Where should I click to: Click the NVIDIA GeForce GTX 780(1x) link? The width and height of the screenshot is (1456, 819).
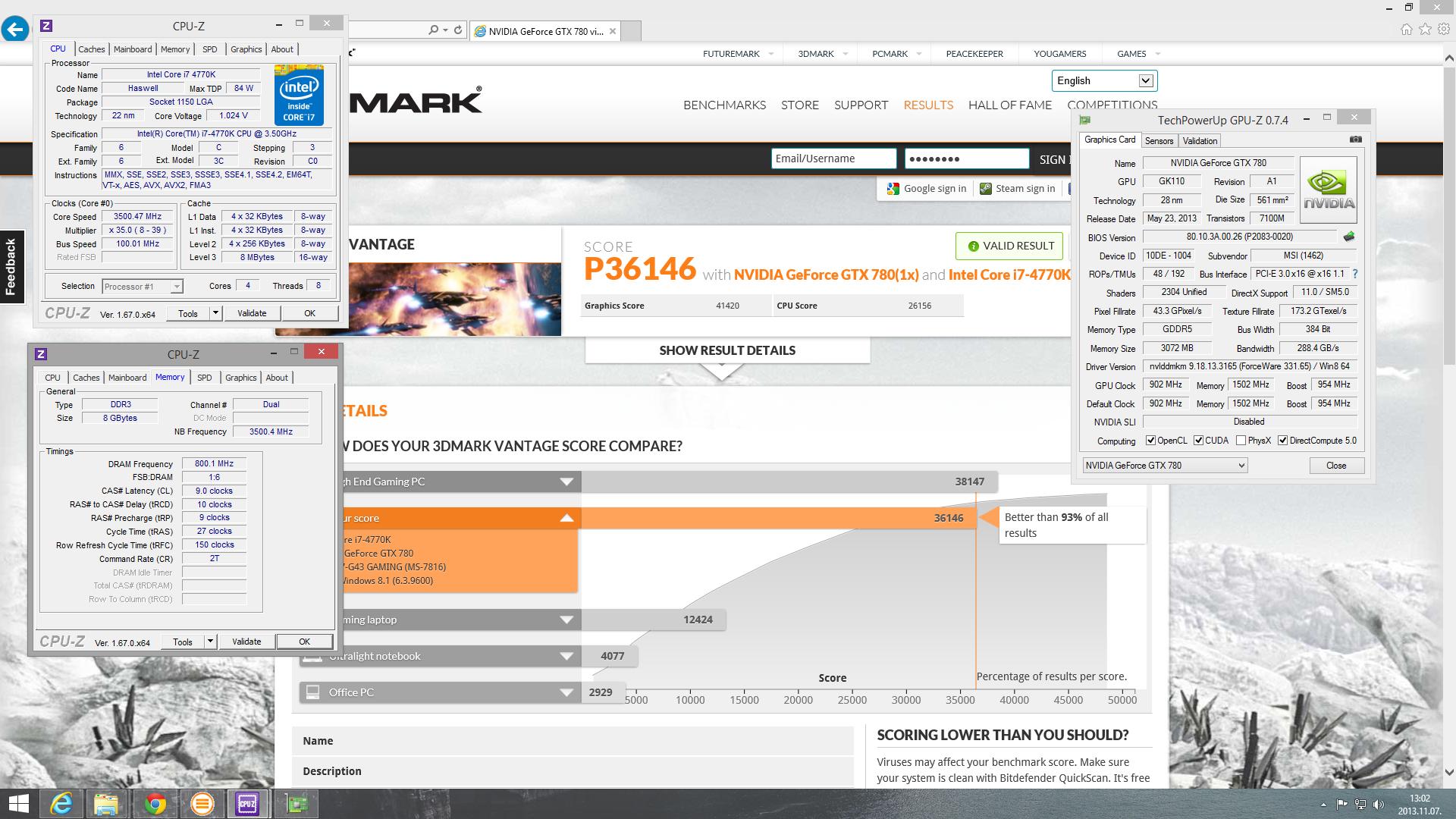coord(826,275)
